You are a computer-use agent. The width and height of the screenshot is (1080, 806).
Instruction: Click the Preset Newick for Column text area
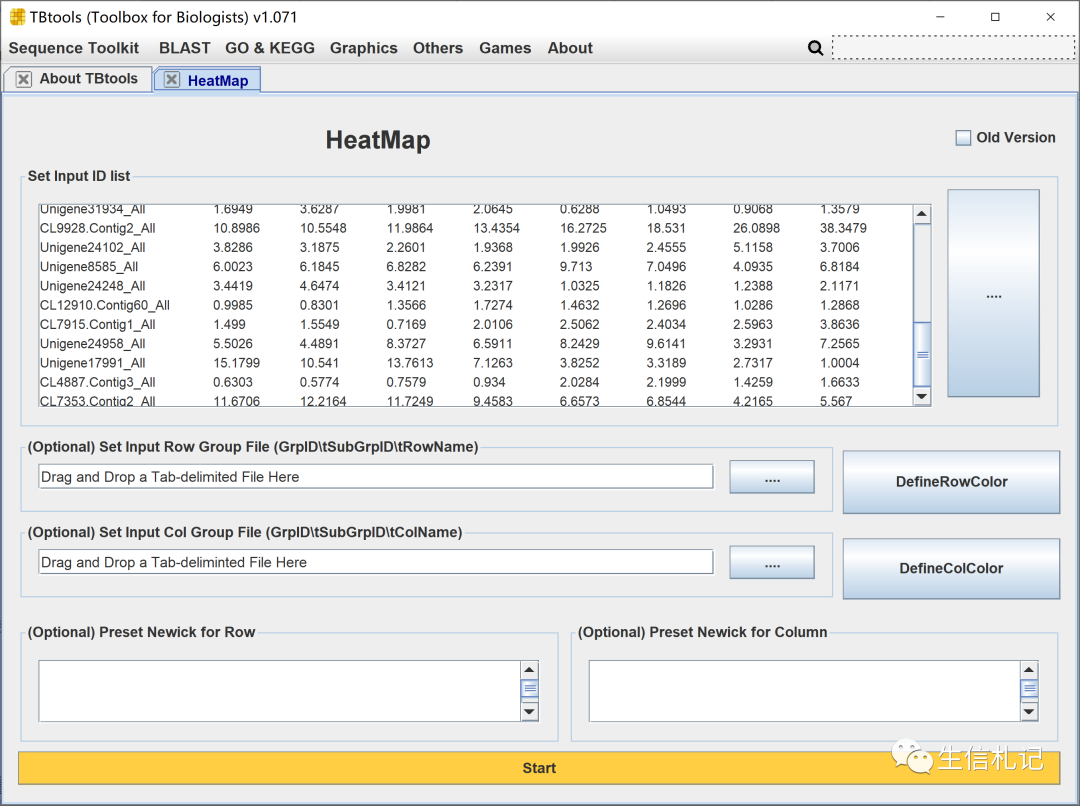(804, 691)
